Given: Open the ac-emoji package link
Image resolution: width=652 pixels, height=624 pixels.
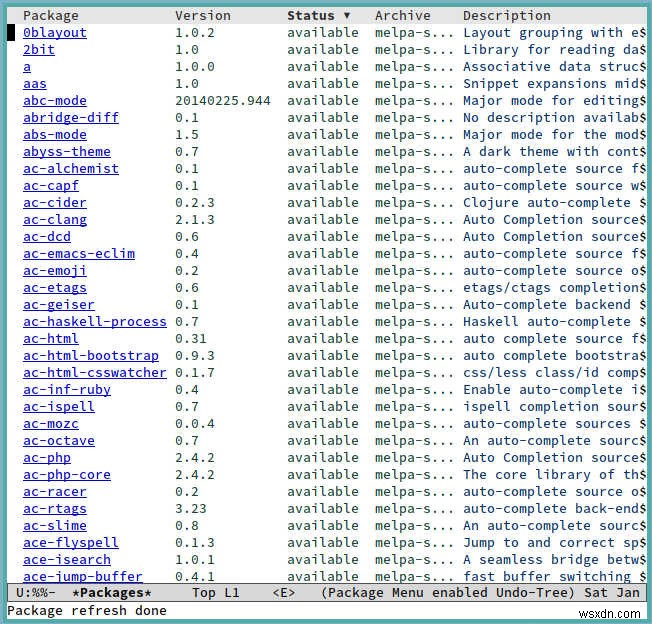Looking at the screenshot, I should [55, 271].
